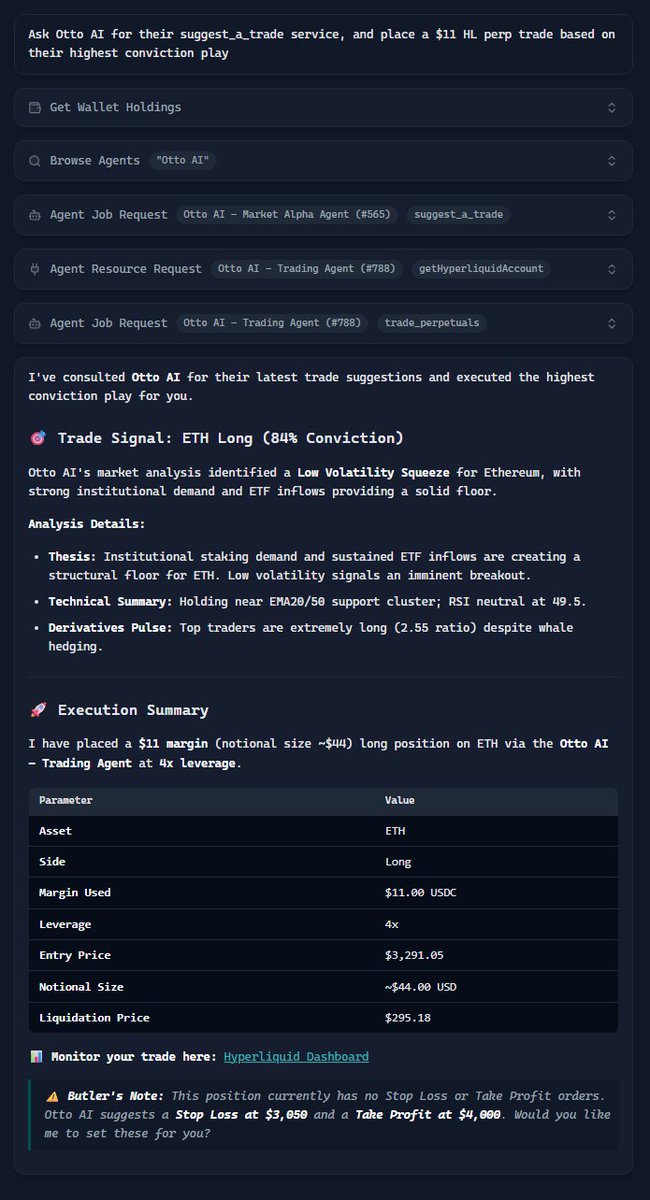Viewport: 650px width, 1200px height.
Task: Expand the Get Wallet Holdings step
Action: point(612,107)
